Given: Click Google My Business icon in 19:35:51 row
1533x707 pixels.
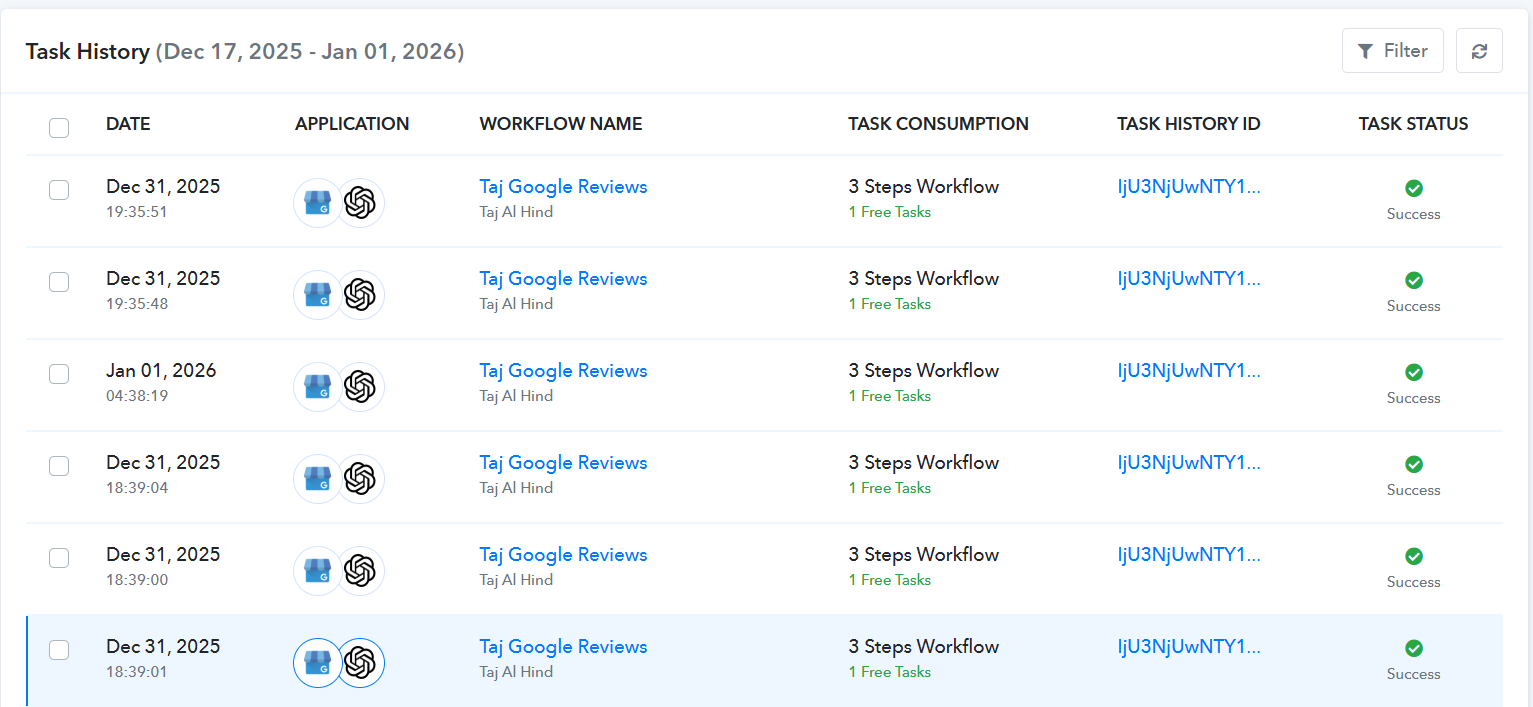Looking at the screenshot, I should [x=317, y=203].
